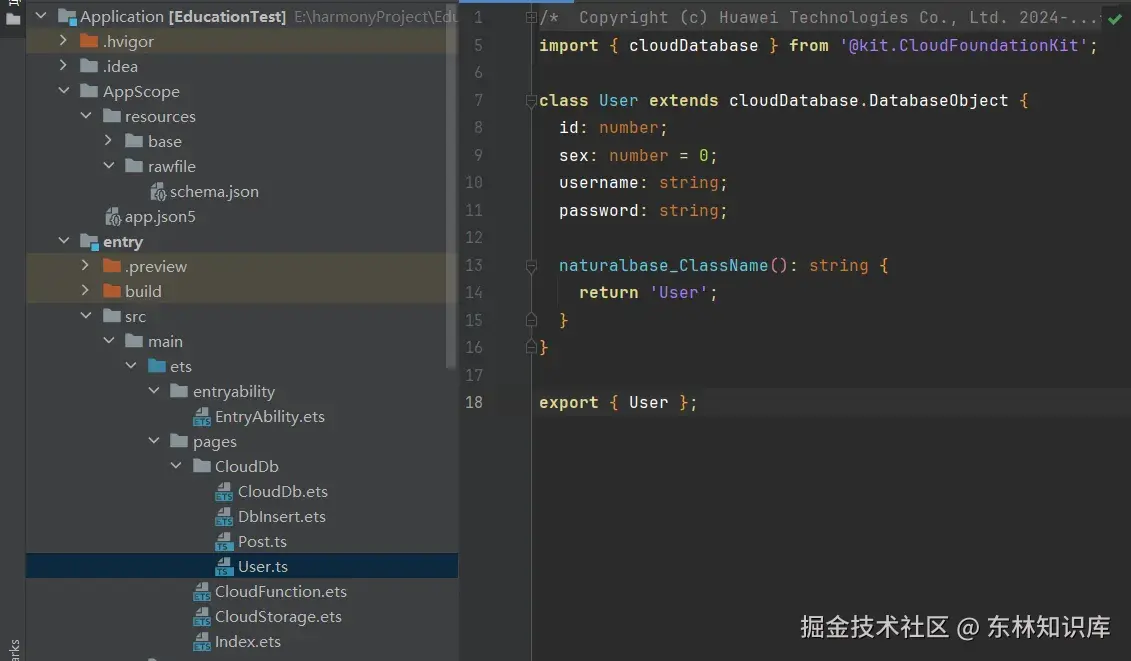Open DbInsert.ets file name
Screen dimensions: 1131x661
282,517
